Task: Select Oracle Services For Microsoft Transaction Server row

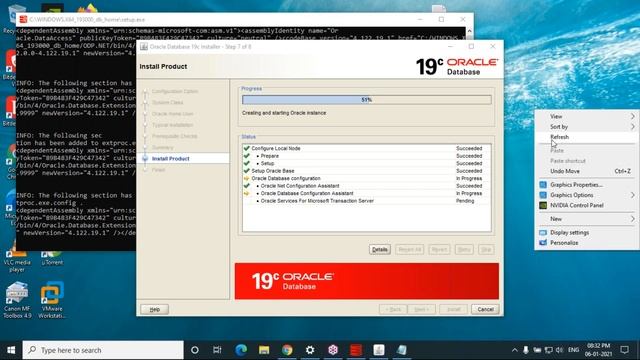Action: click(x=367, y=201)
